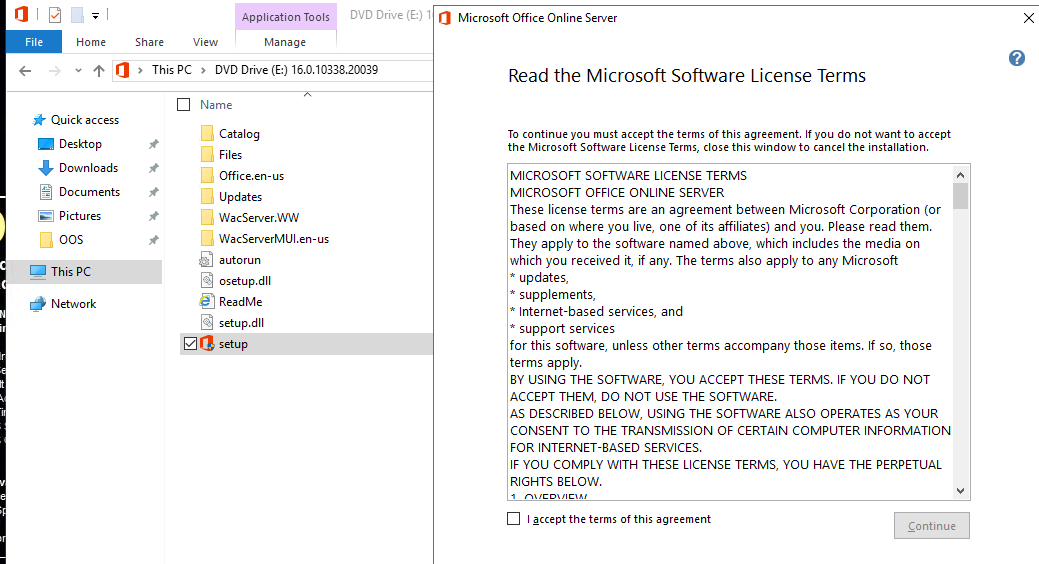Image resolution: width=1039 pixels, height=564 pixels.
Task: Select the Office.en-us folder icon
Action: click(x=207, y=176)
